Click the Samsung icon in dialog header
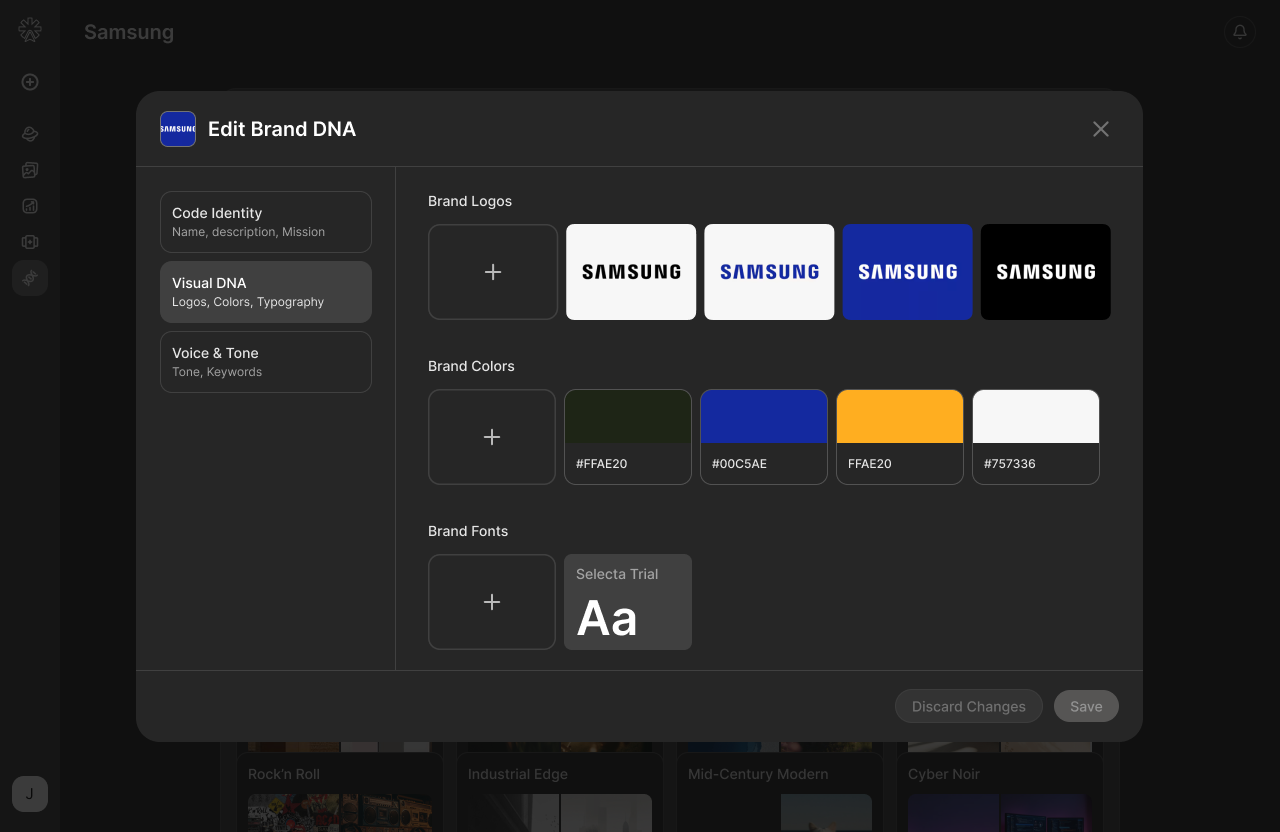 pos(178,129)
